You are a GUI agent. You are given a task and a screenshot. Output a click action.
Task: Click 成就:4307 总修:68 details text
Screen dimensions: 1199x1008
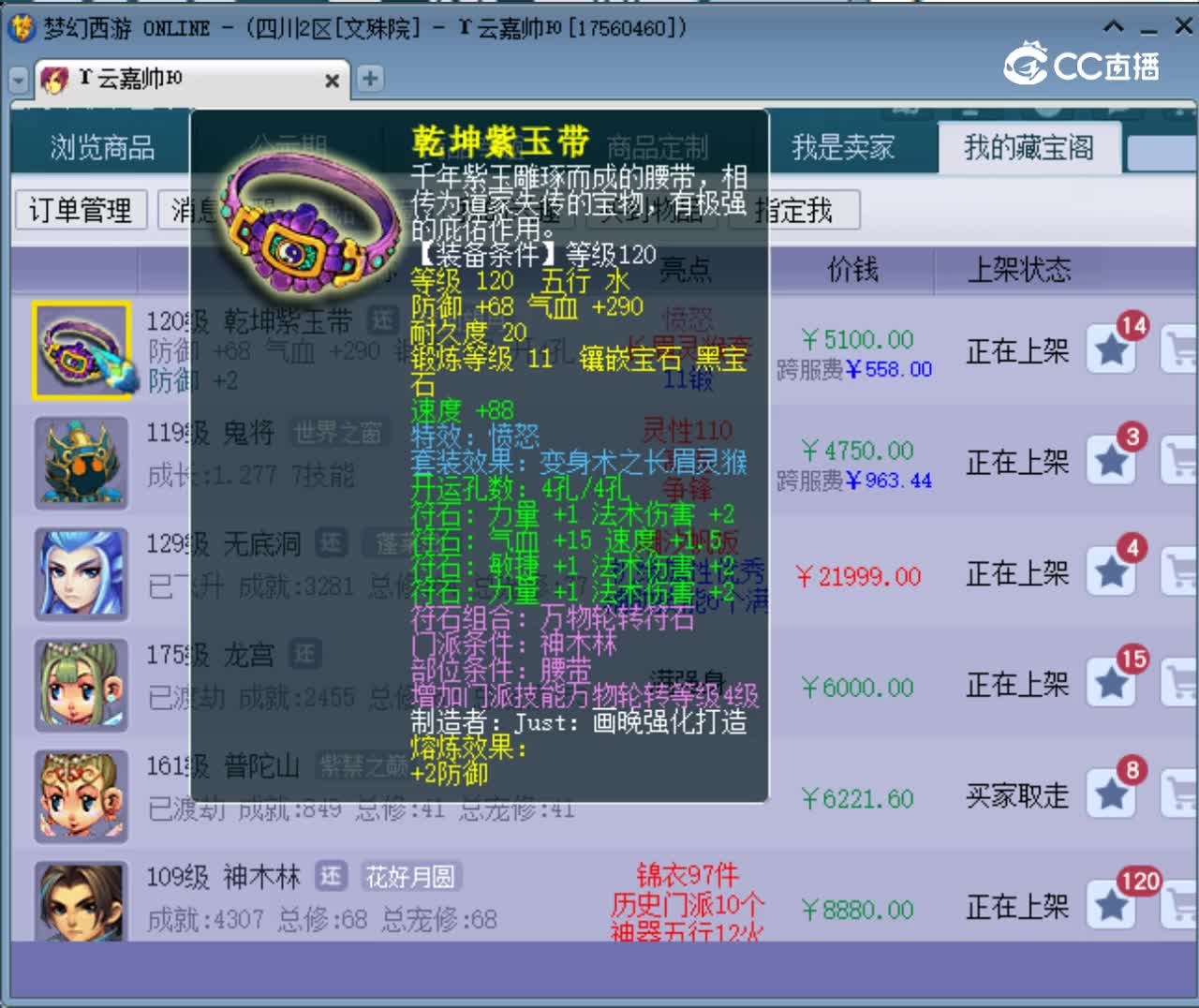[x=257, y=919]
